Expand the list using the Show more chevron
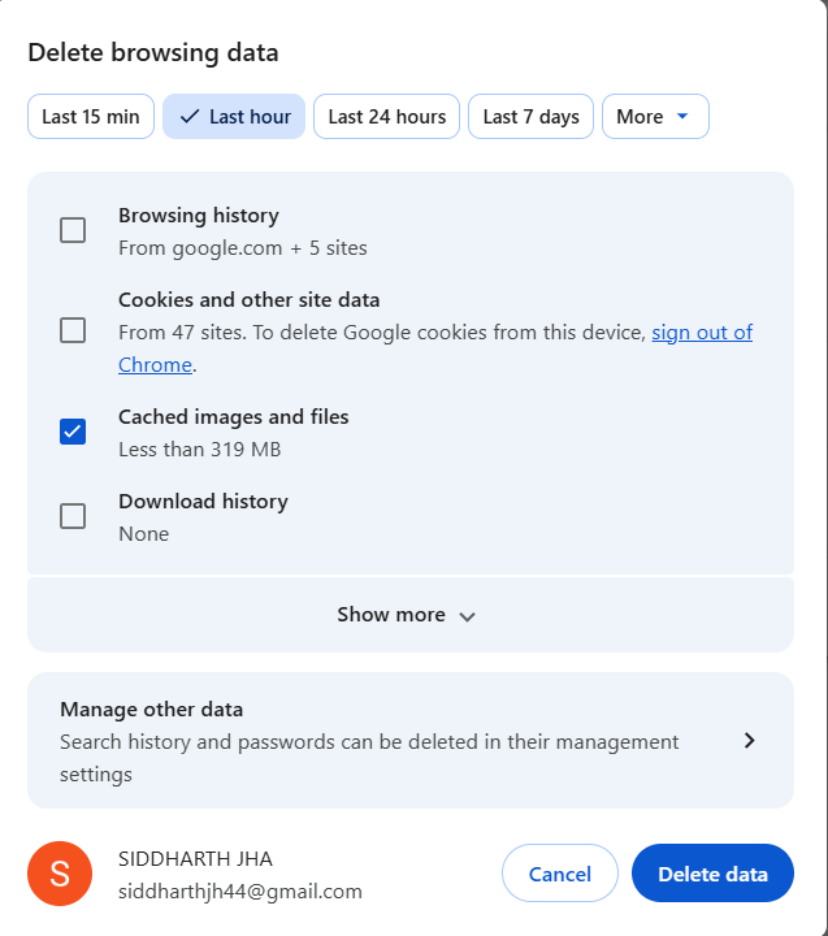Viewport: 828px width, 936px height. click(x=467, y=616)
